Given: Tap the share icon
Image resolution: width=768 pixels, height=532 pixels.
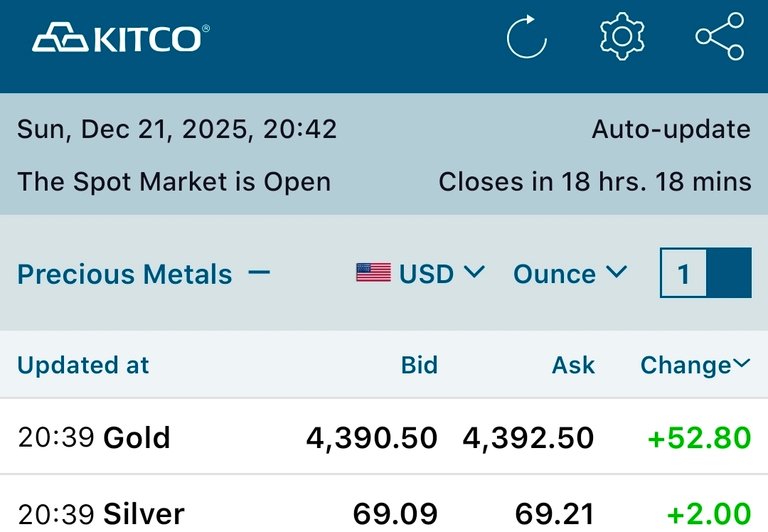Looking at the screenshot, I should click(719, 37).
